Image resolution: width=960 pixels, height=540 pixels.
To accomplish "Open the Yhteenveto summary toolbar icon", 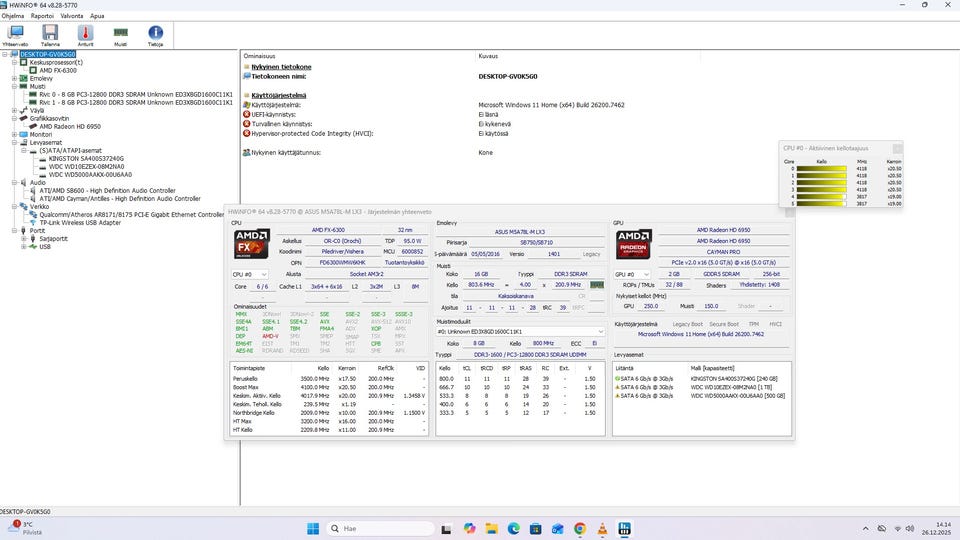I will click(x=16, y=35).
